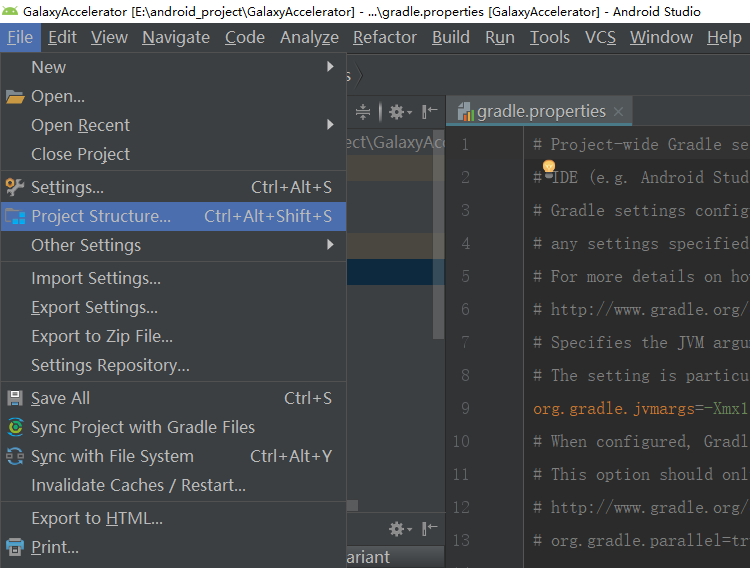Open the Window menu
Image resolution: width=750 pixels, height=568 pixels.
(x=661, y=37)
